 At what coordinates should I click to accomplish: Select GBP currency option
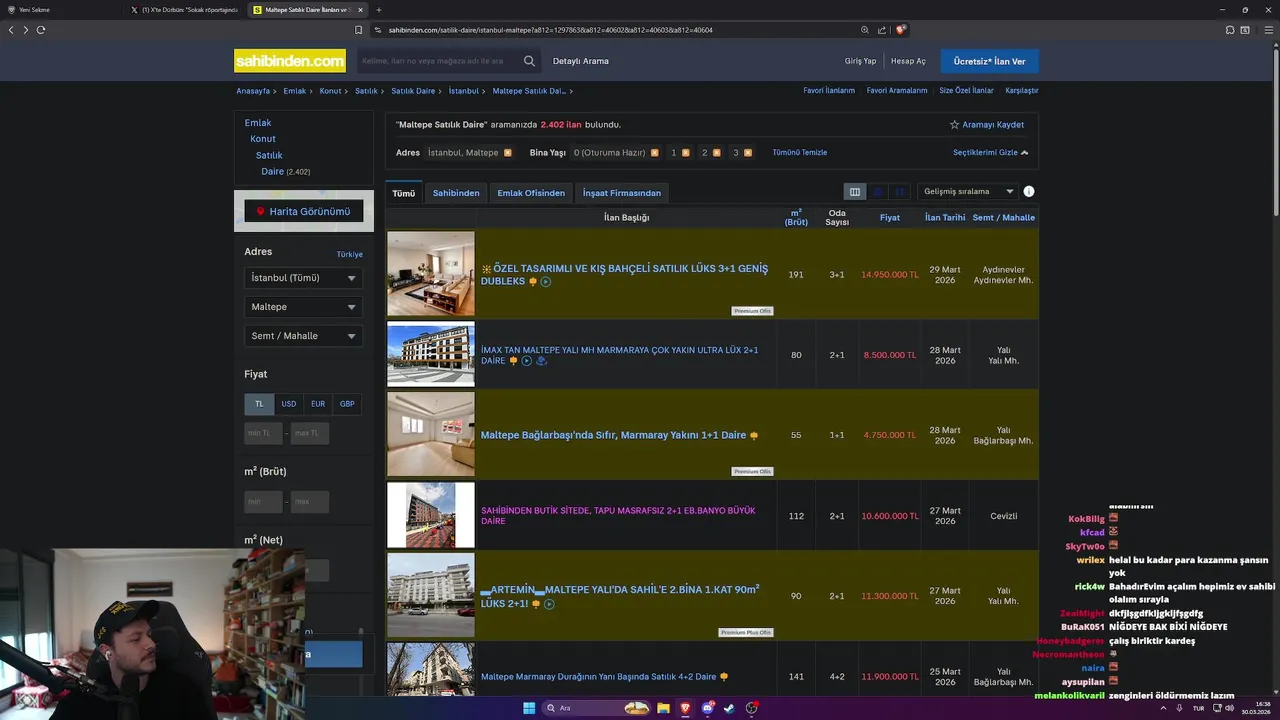(347, 404)
